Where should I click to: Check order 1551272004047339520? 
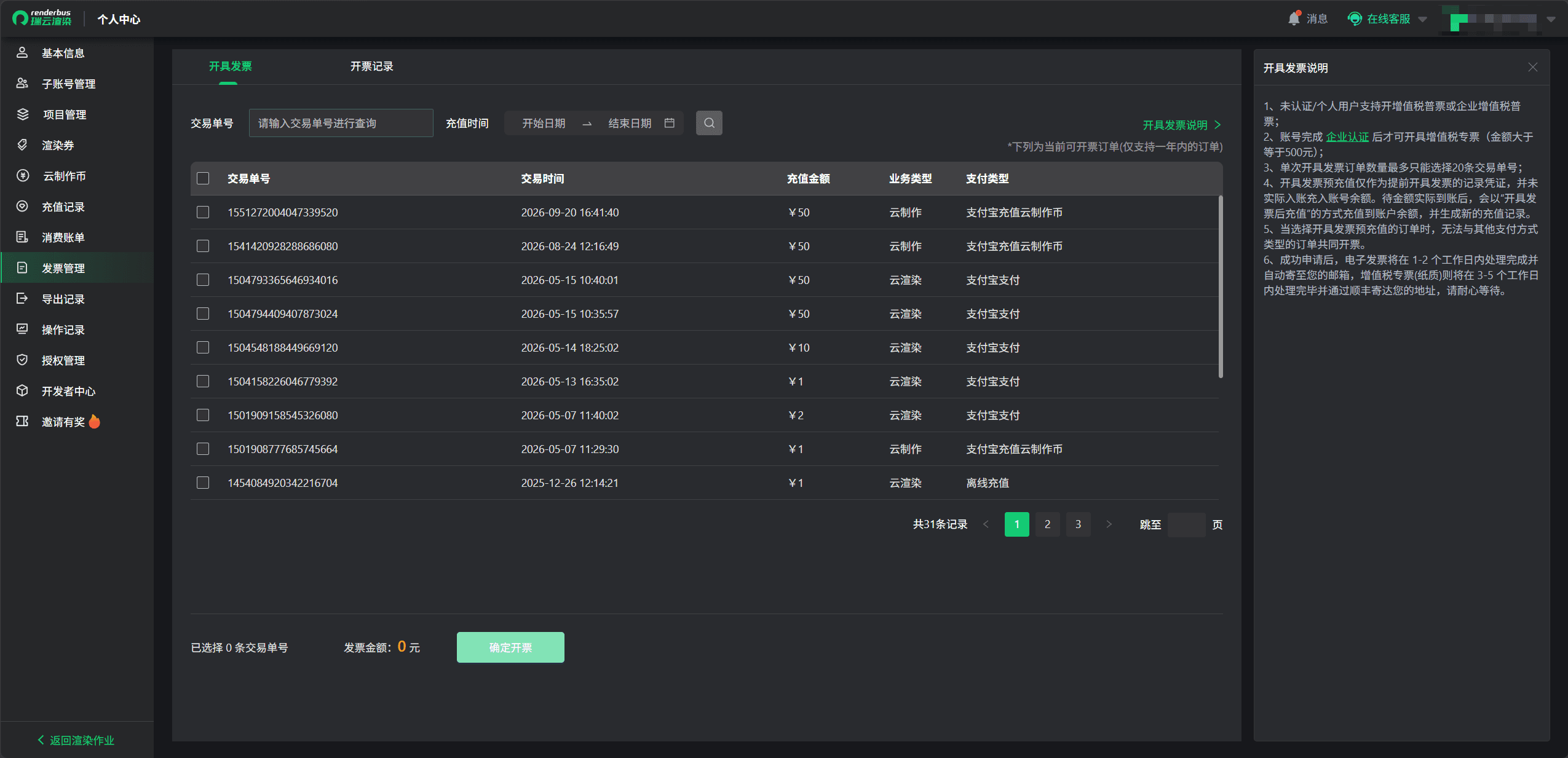[x=203, y=212]
